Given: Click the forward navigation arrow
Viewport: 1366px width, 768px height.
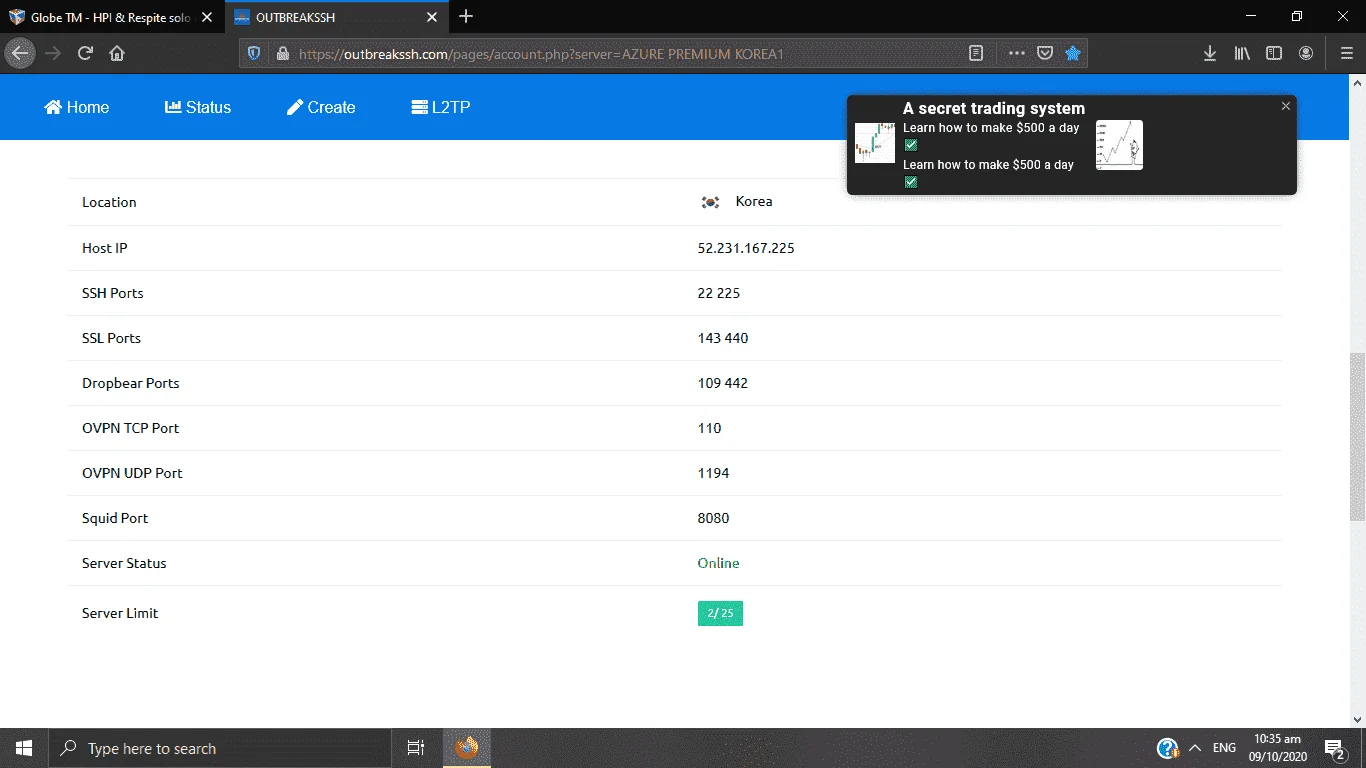Looking at the screenshot, I should coord(53,53).
